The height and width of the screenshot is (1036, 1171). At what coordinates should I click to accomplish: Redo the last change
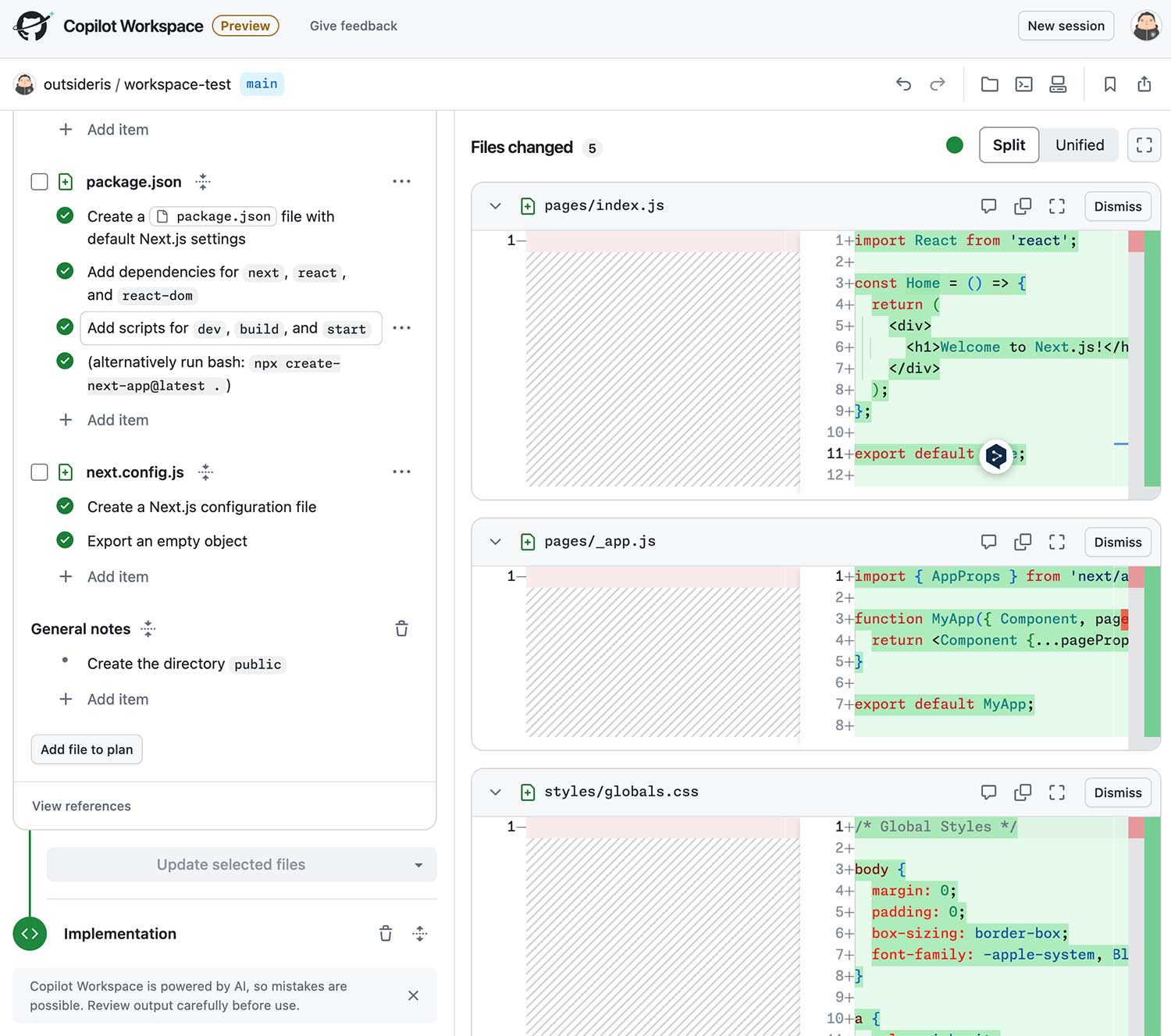pyautogui.click(x=938, y=84)
